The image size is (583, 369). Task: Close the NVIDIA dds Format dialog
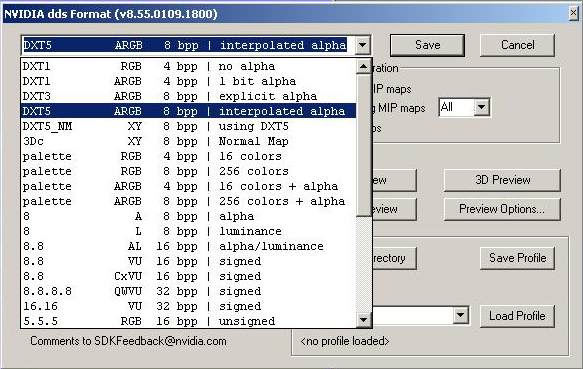[x=574, y=14]
